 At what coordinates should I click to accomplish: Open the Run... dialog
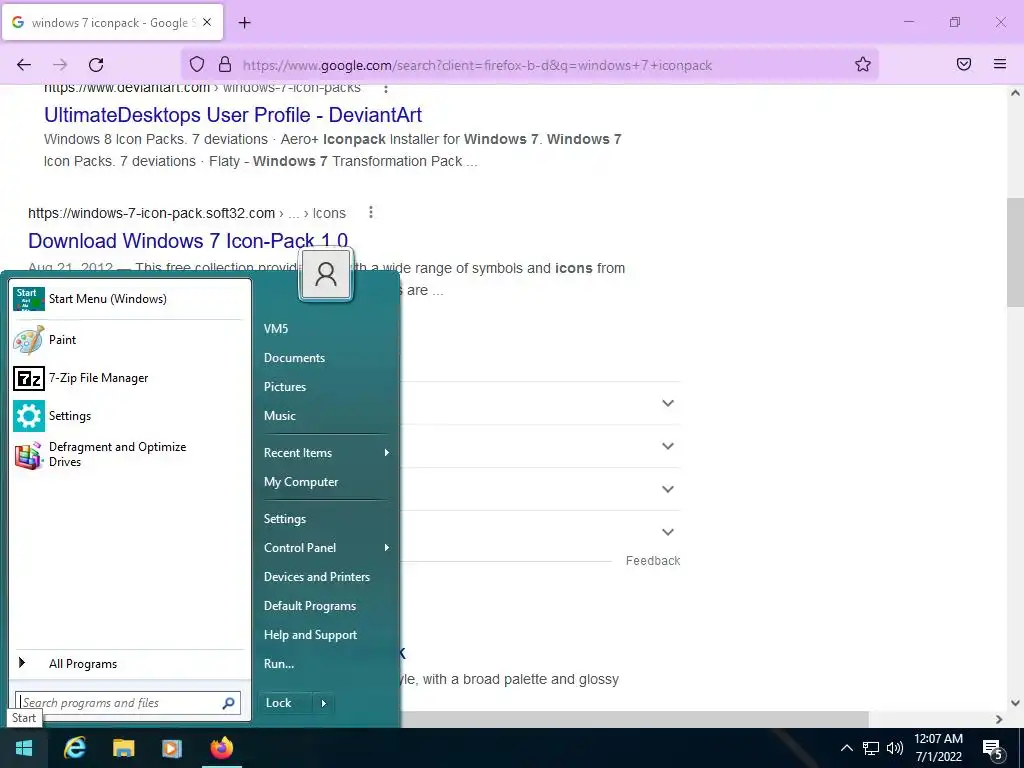[279, 664]
